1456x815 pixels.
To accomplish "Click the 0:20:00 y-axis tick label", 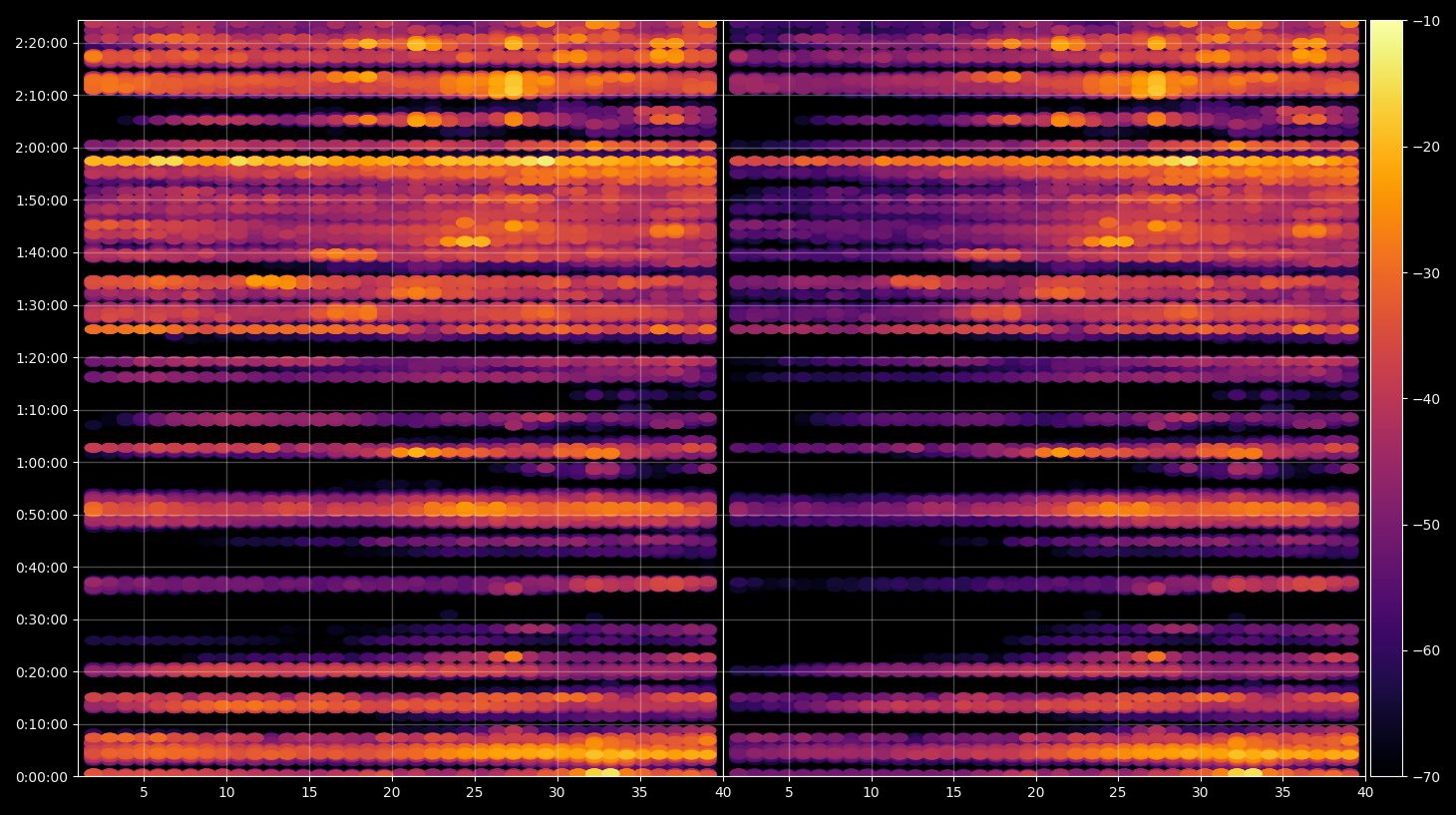I will (42, 672).
